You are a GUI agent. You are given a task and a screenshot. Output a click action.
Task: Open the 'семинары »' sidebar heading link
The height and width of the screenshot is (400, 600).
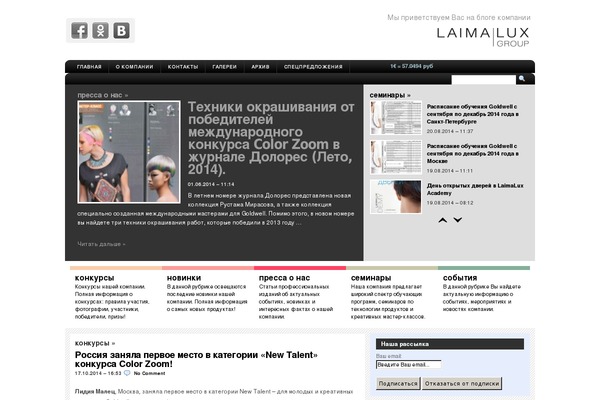pos(390,95)
